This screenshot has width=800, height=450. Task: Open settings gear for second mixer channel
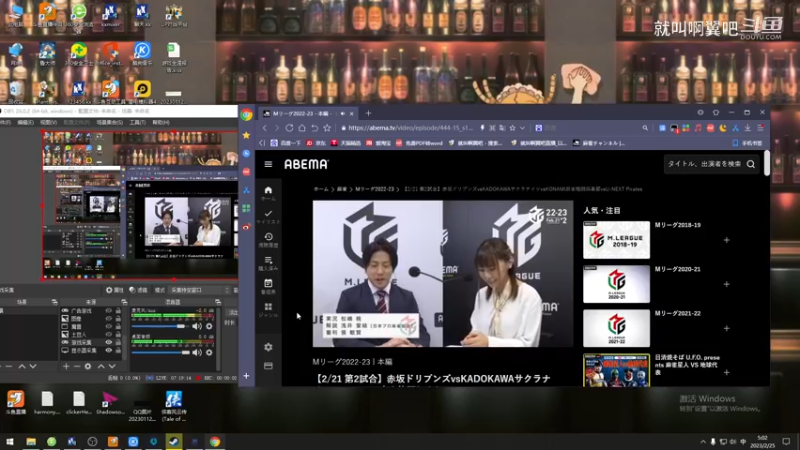[209, 352]
